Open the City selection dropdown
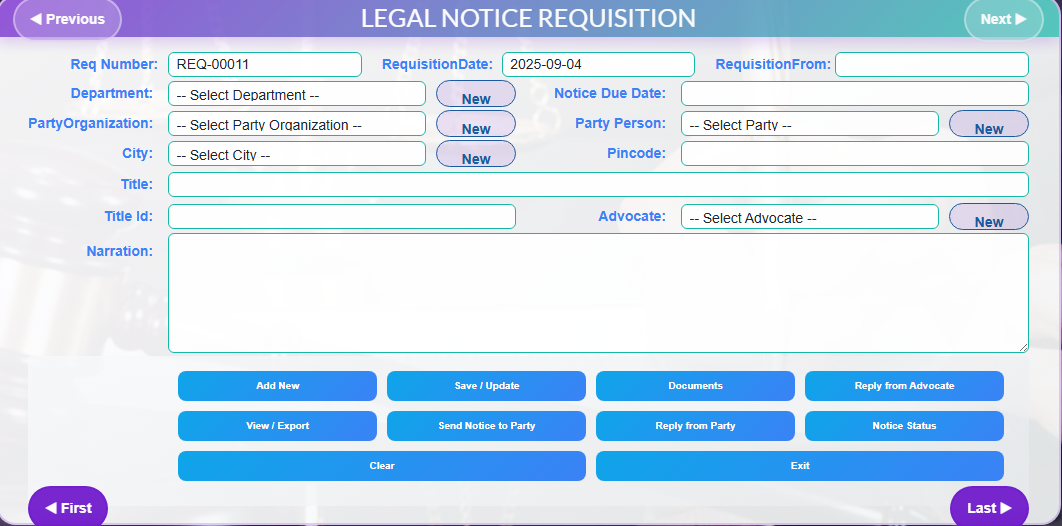1062x526 pixels. [297, 154]
